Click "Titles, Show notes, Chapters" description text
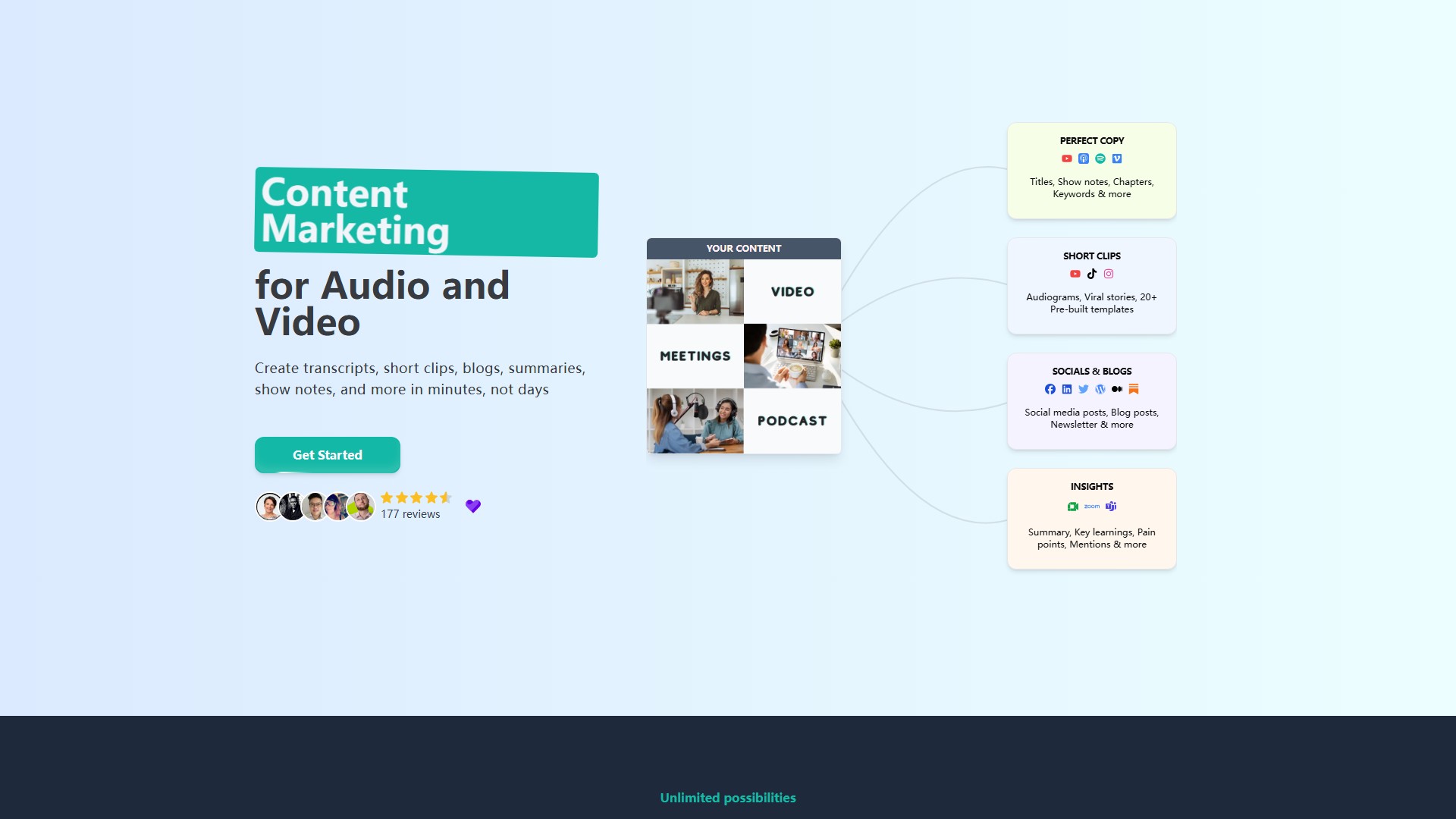 pos(1092,188)
